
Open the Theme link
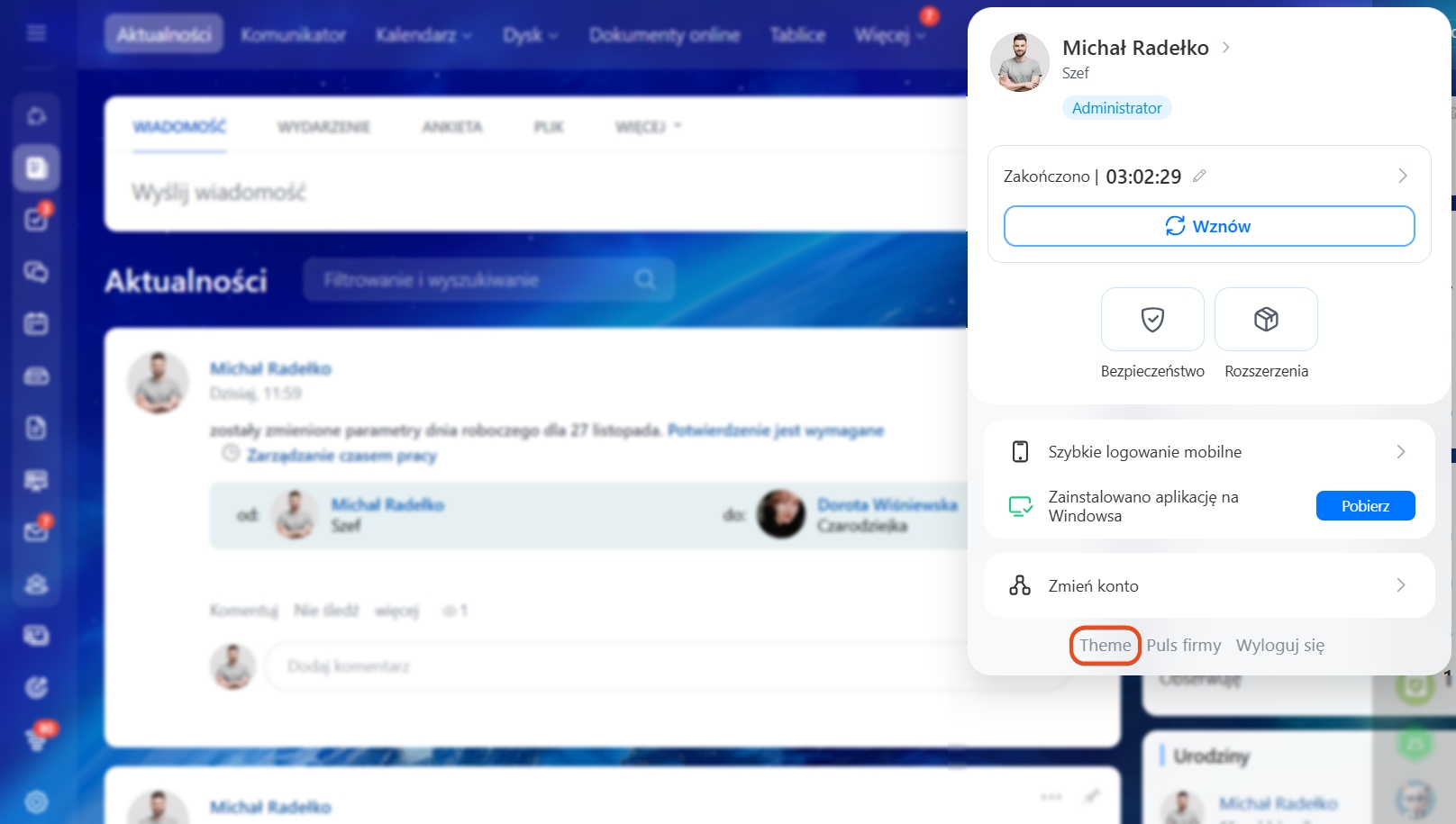[x=1105, y=646]
